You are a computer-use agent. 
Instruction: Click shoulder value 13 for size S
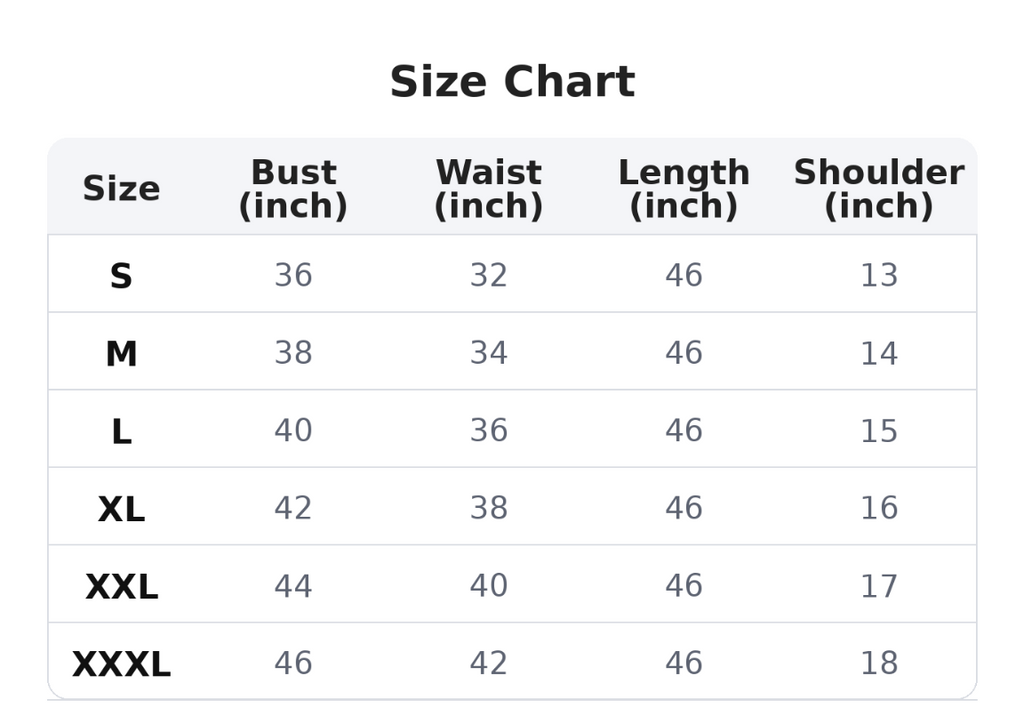(879, 275)
